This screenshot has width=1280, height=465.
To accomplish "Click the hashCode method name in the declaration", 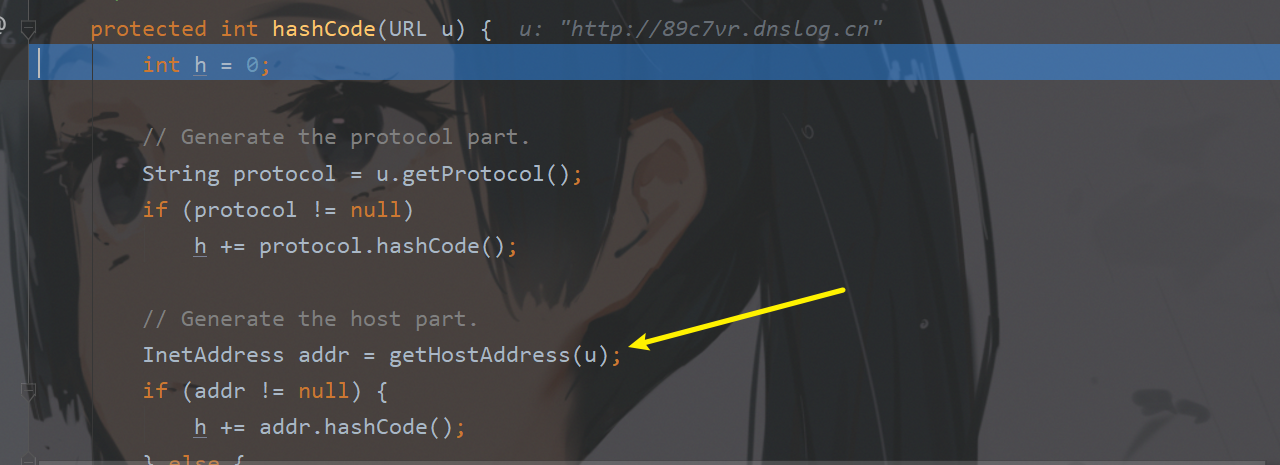I will click(324, 29).
